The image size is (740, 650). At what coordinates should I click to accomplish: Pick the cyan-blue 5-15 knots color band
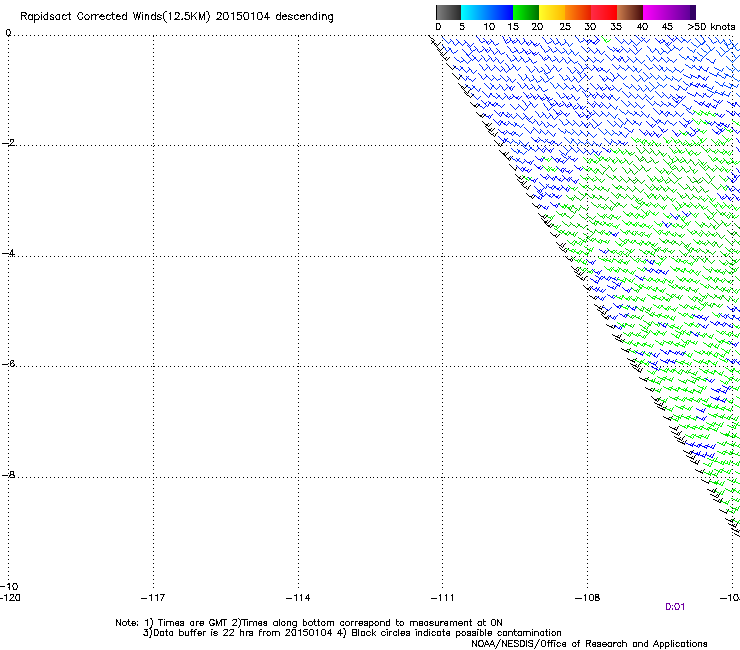tap(487, 12)
